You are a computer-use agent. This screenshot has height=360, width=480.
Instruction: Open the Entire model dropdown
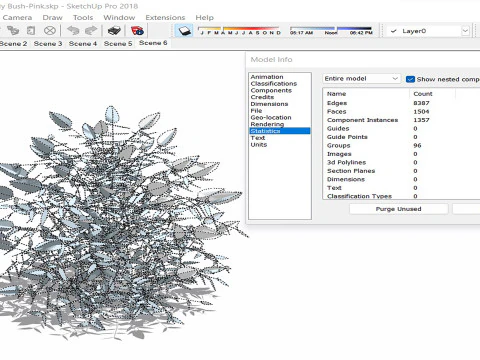361,79
